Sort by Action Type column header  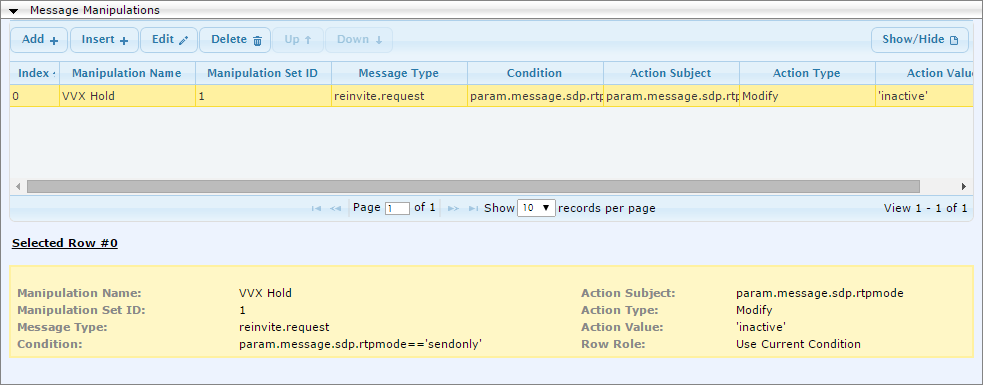(807, 73)
